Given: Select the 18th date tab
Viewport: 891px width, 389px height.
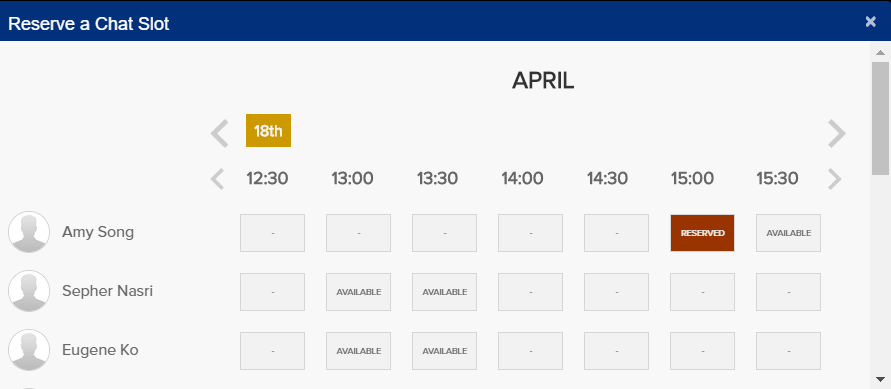Looking at the screenshot, I should coord(268,131).
